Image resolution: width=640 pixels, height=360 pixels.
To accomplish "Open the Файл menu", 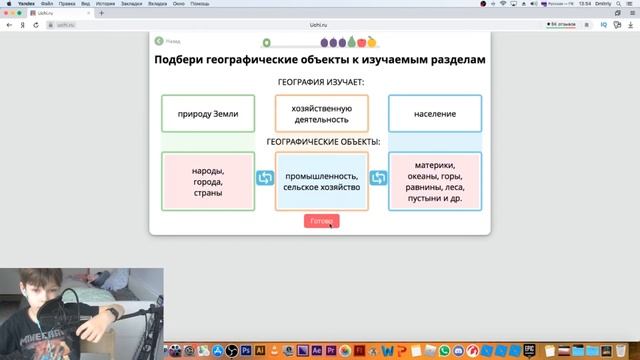I will pyautogui.click(x=47, y=4).
